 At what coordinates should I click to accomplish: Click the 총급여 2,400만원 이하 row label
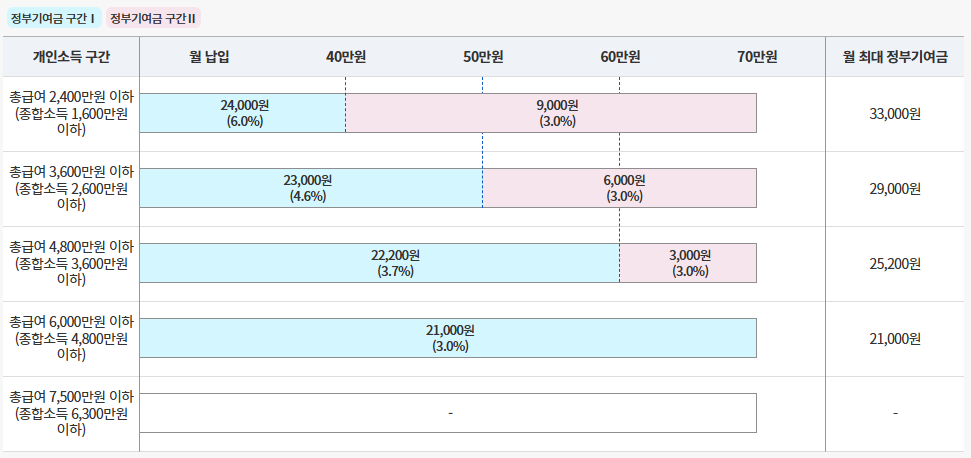71,113
